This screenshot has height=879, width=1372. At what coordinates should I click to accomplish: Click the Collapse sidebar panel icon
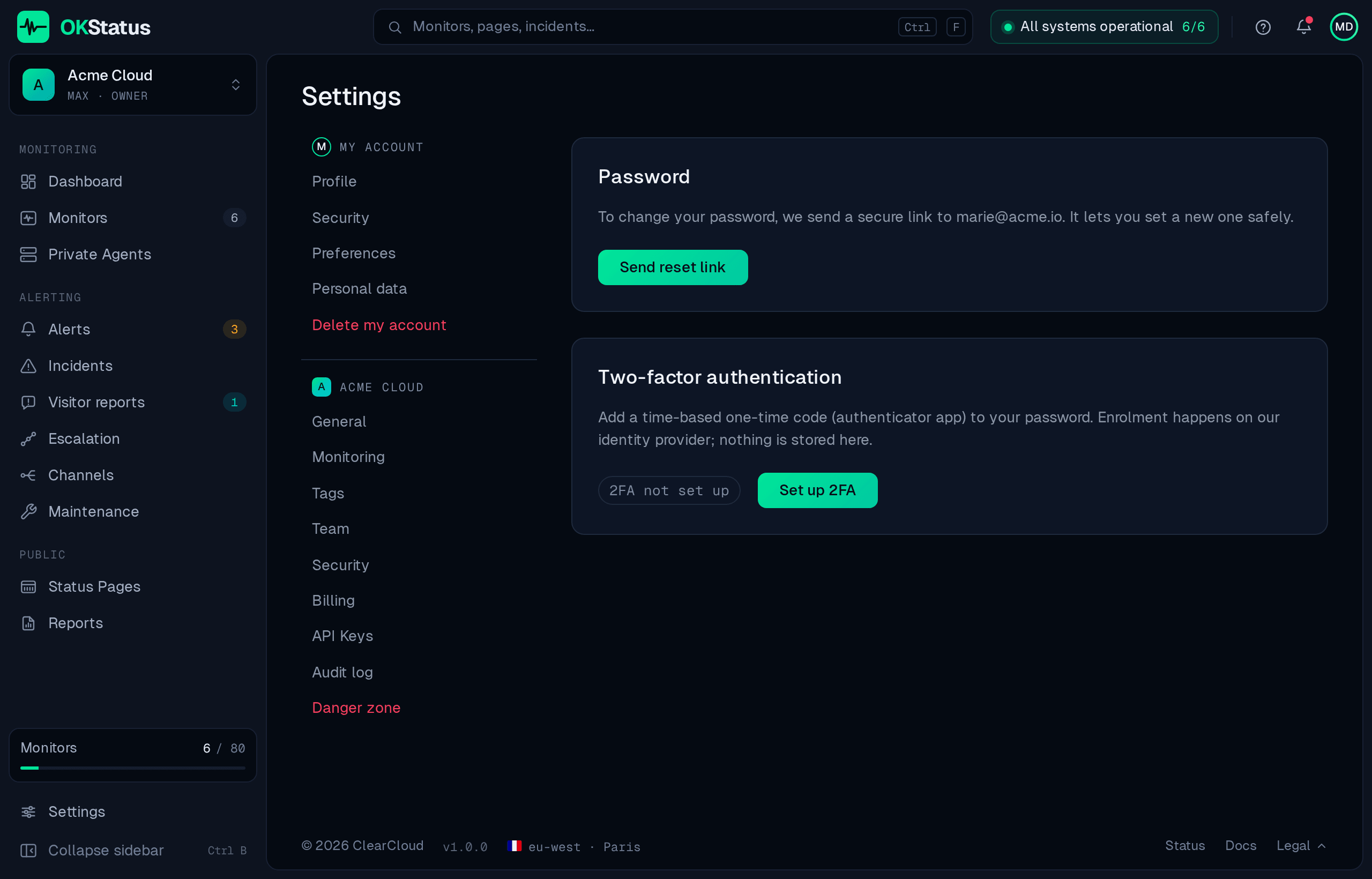28,851
